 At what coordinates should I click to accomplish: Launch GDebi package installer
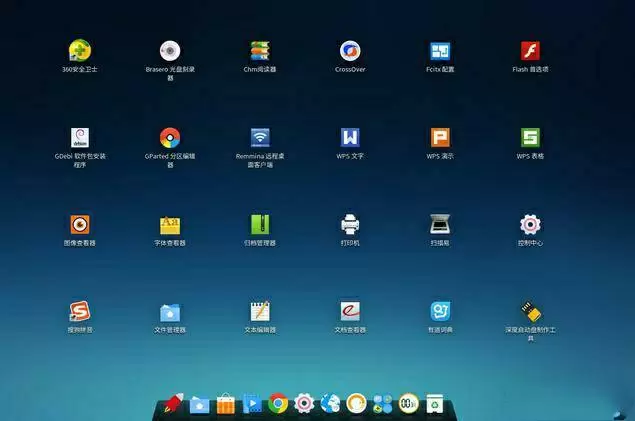80,138
